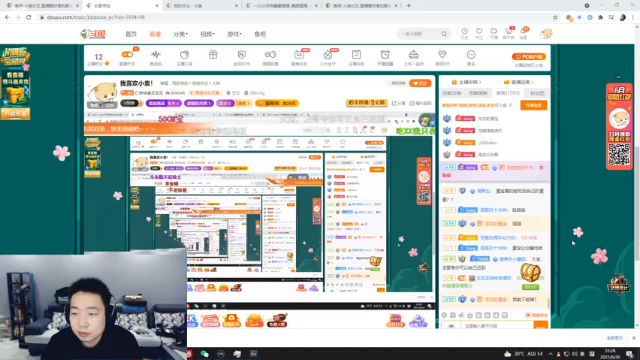Viewport: 640px width, 360px height.
Task: Open the waveform icon in streamer toolbar
Action: [x=156, y=54]
